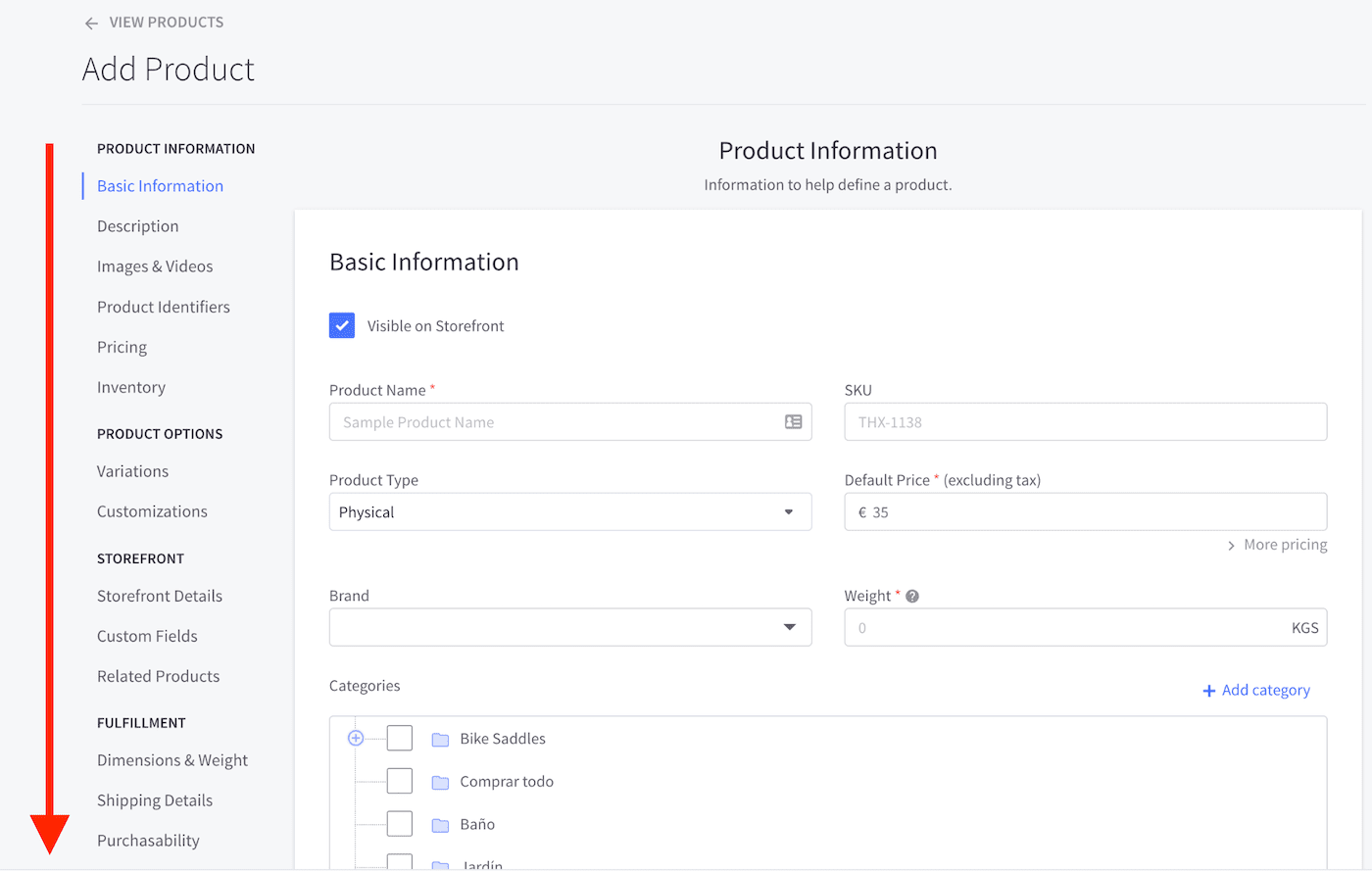This screenshot has width=1372, height=871.
Task: Click the Default Price field
Action: (1086, 511)
